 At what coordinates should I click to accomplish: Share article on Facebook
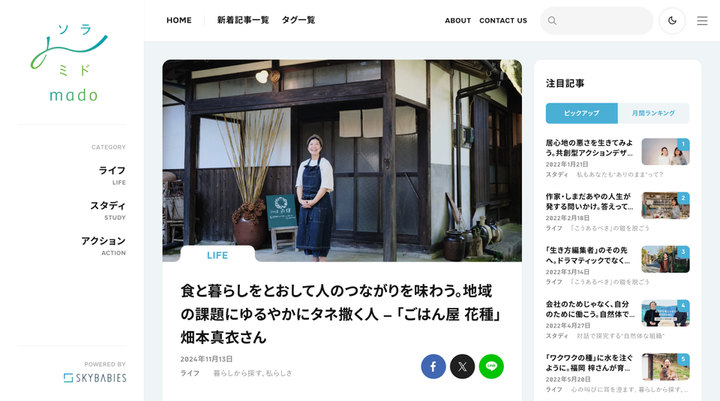433,367
